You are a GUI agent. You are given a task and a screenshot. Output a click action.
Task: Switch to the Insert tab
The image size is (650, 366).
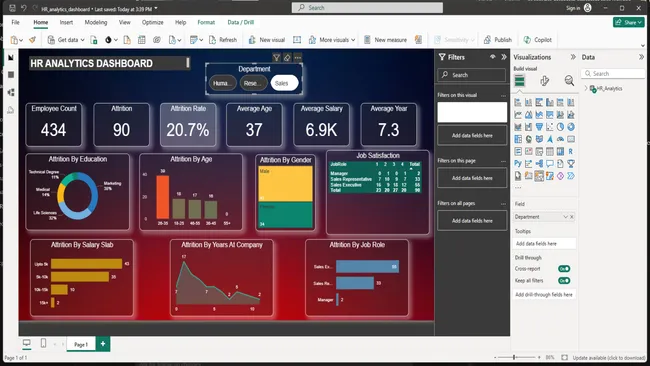pos(66,22)
